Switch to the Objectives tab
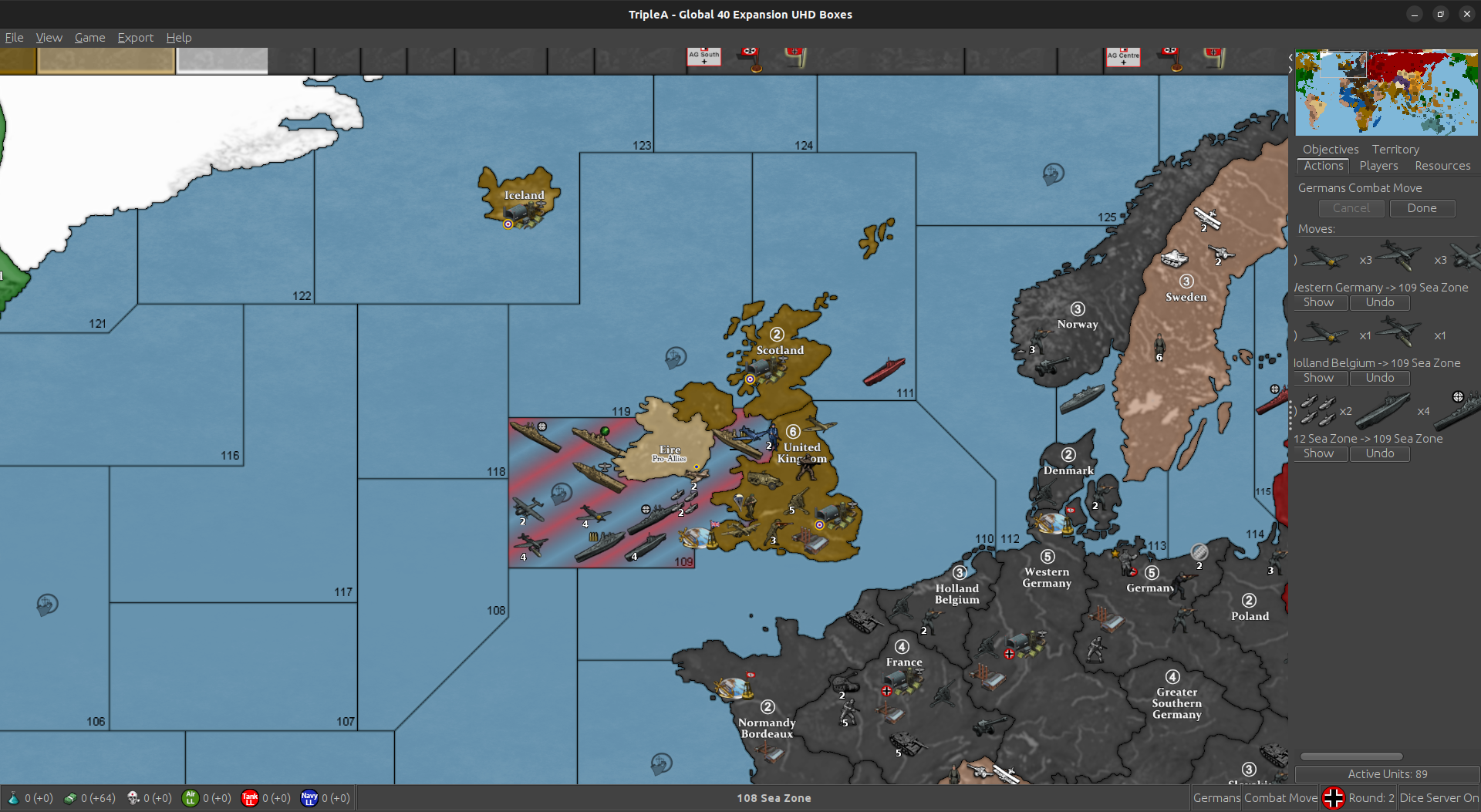The image size is (1481, 812). tap(1331, 149)
